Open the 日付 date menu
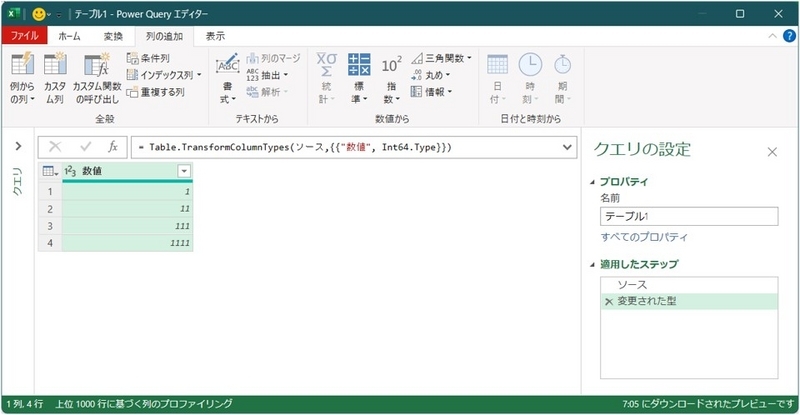 (x=497, y=78)
